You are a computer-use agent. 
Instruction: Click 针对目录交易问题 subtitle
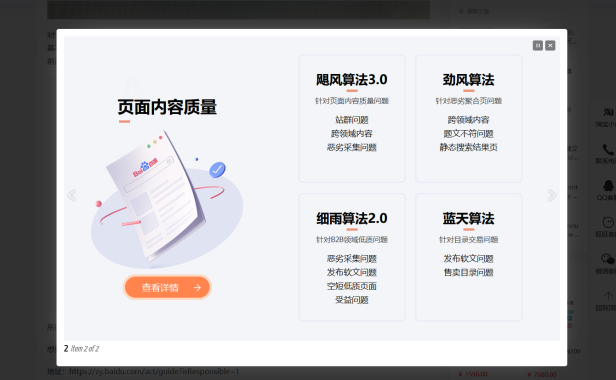pos(468,240)
